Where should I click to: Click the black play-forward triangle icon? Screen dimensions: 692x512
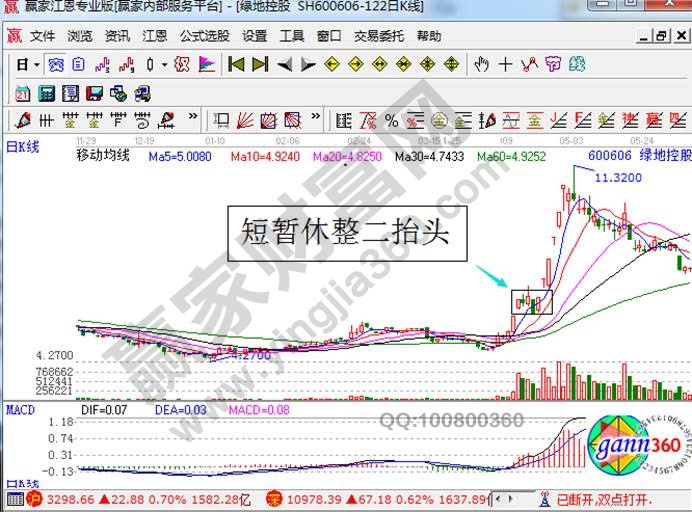(308, 65)
